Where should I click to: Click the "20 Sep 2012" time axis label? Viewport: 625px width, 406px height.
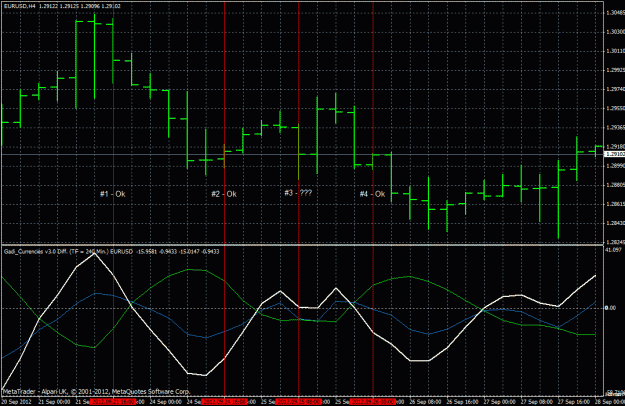click(x=17, y=402)
